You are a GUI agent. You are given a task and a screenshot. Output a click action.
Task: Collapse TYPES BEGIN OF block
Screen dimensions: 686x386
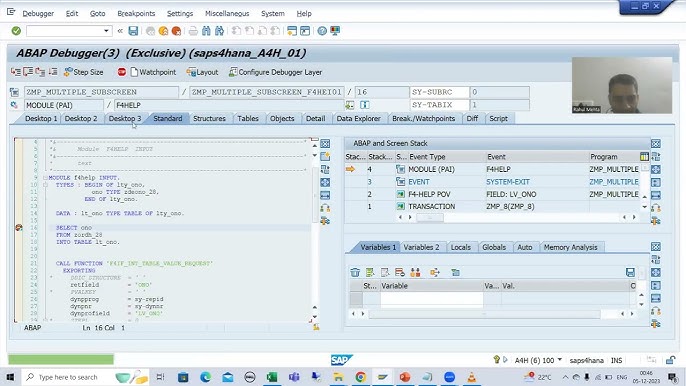point(45,185)
